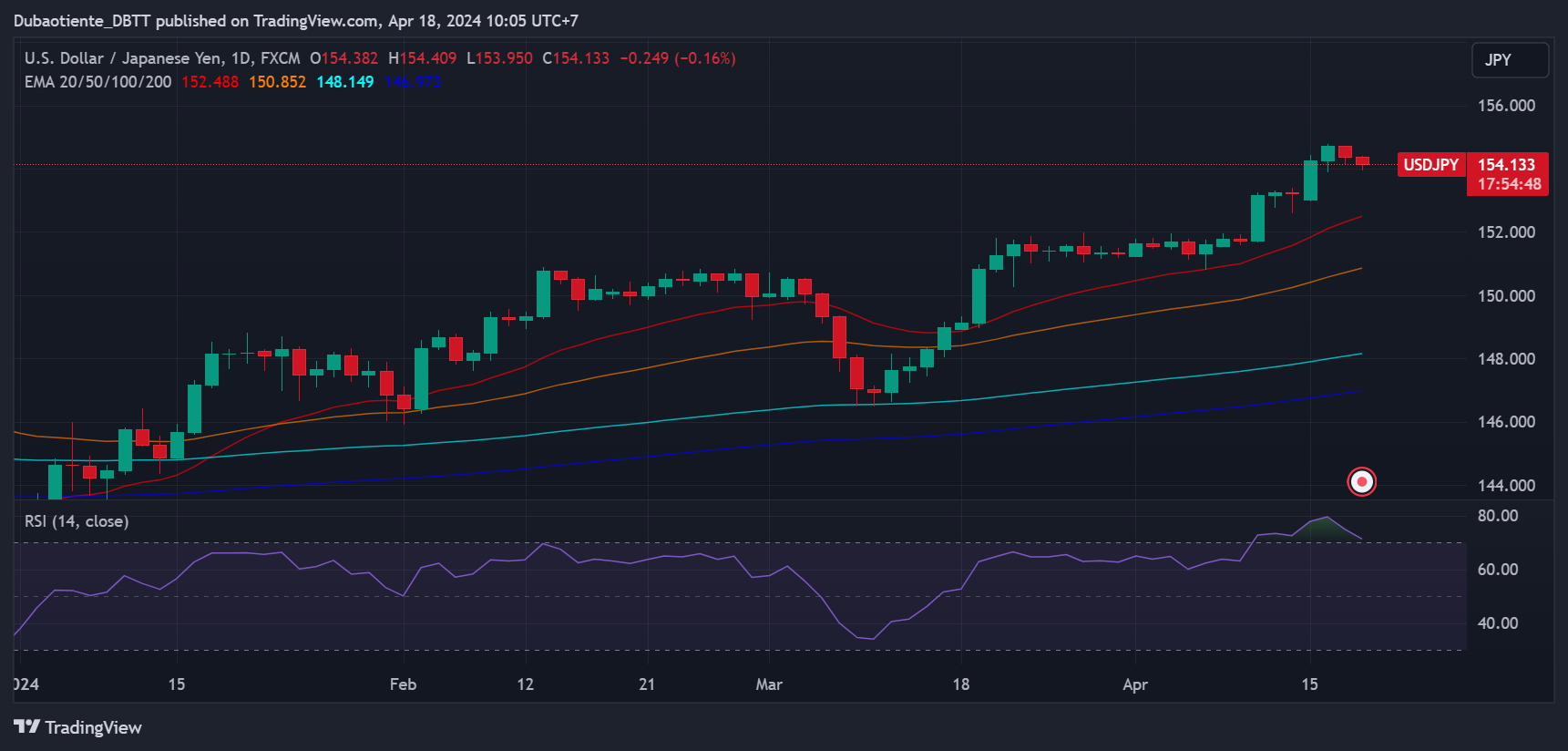Click the 144.000 price axis label
The width and height of the screenshot is (1568, 751).
click(1506, 486)
